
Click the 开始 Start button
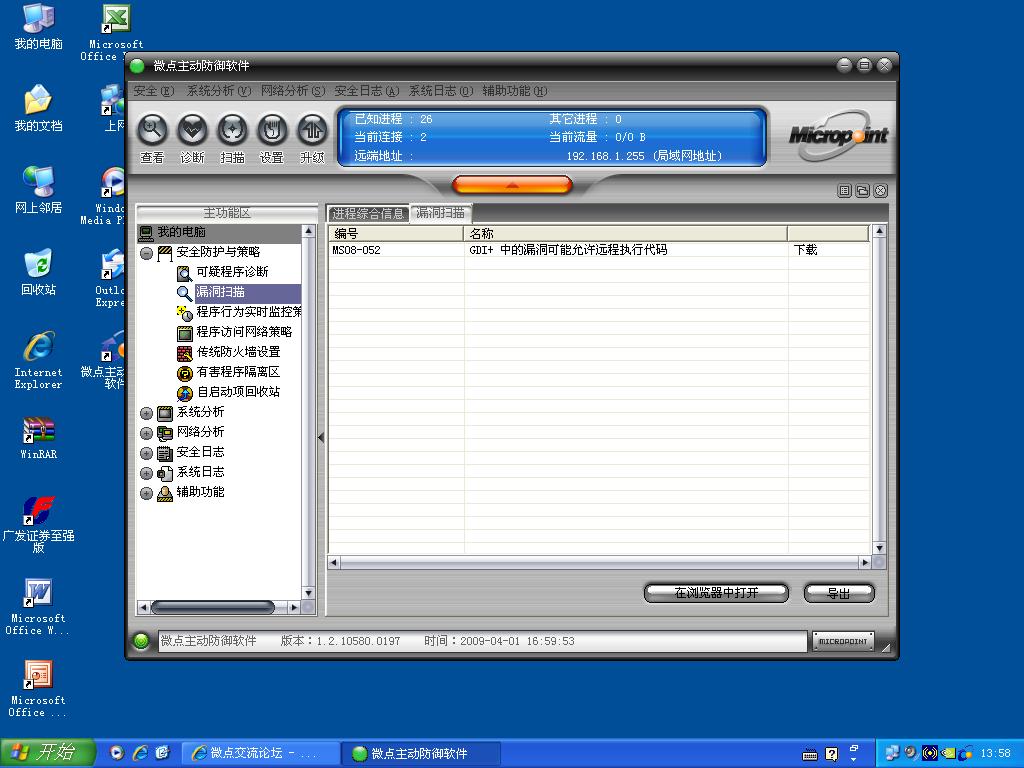[x=47, y=753]
